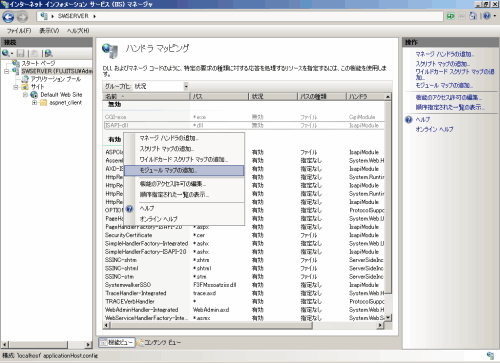The width and height of the screenshot is (500, 363).
Task: Switch to the コンテンツ ビュー tab
Action: 159,342
